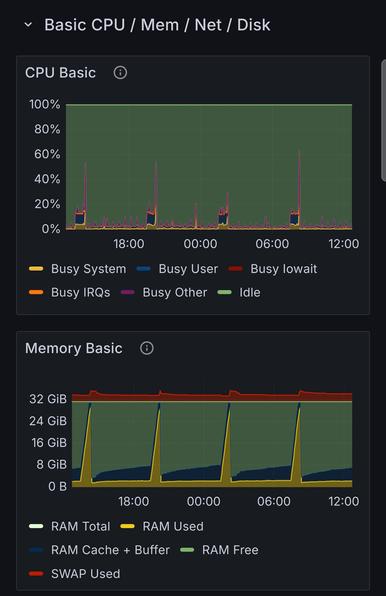This screenshot has height=596, width=386.
Task: Toggle the Busy User legend series
Action: [188, 269]
